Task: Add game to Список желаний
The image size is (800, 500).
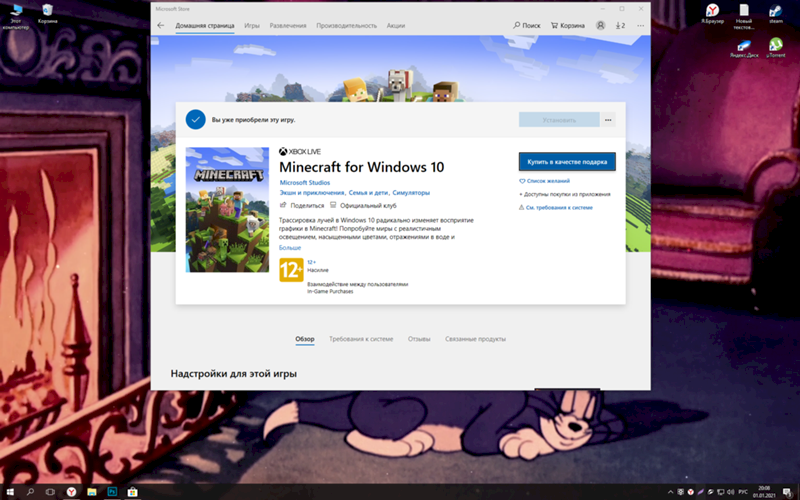Action: click(544, 181)
